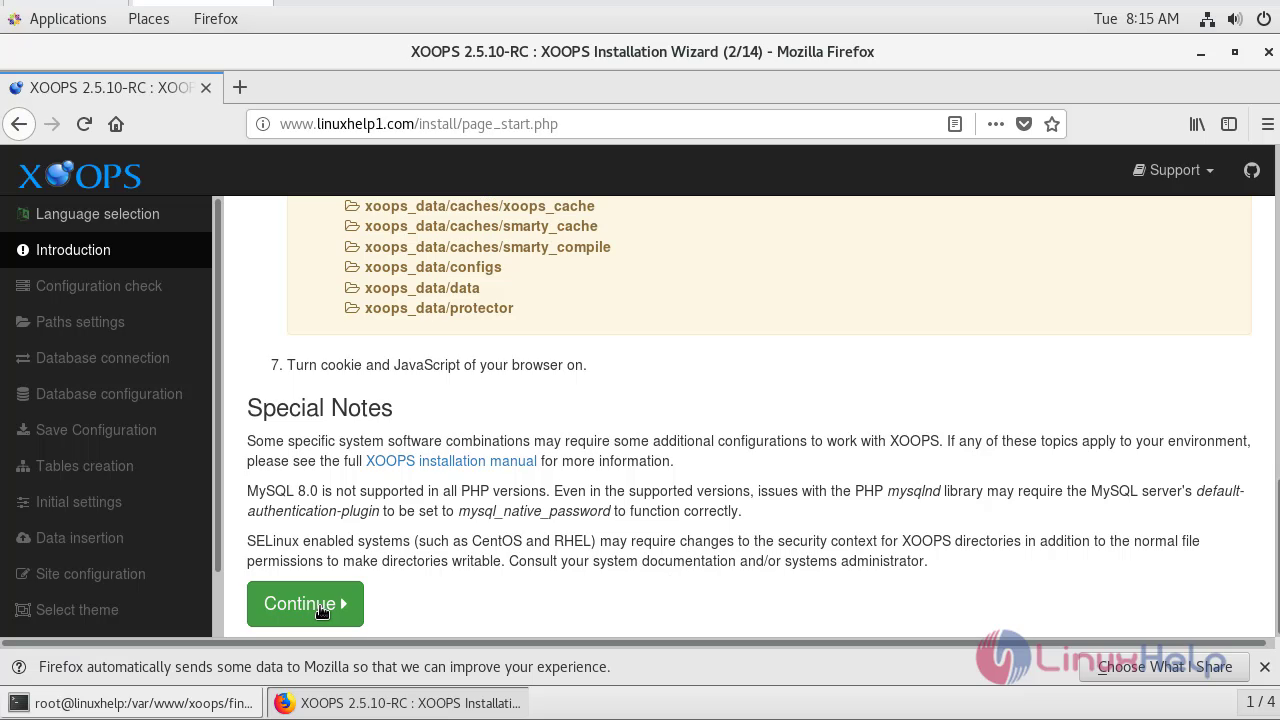Click the network status icon
Image resolution: width=1280 pixels, height=720 pixels.
[1207, 19]
